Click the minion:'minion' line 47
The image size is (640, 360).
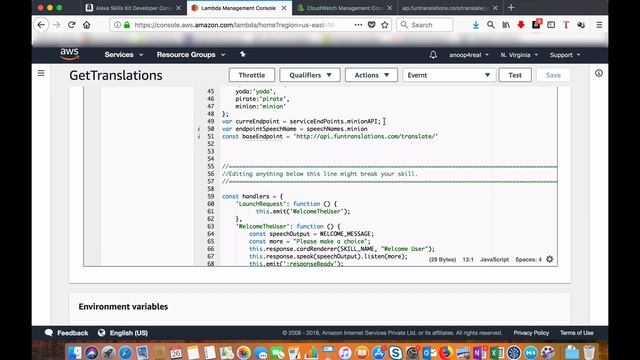(260, 106)
